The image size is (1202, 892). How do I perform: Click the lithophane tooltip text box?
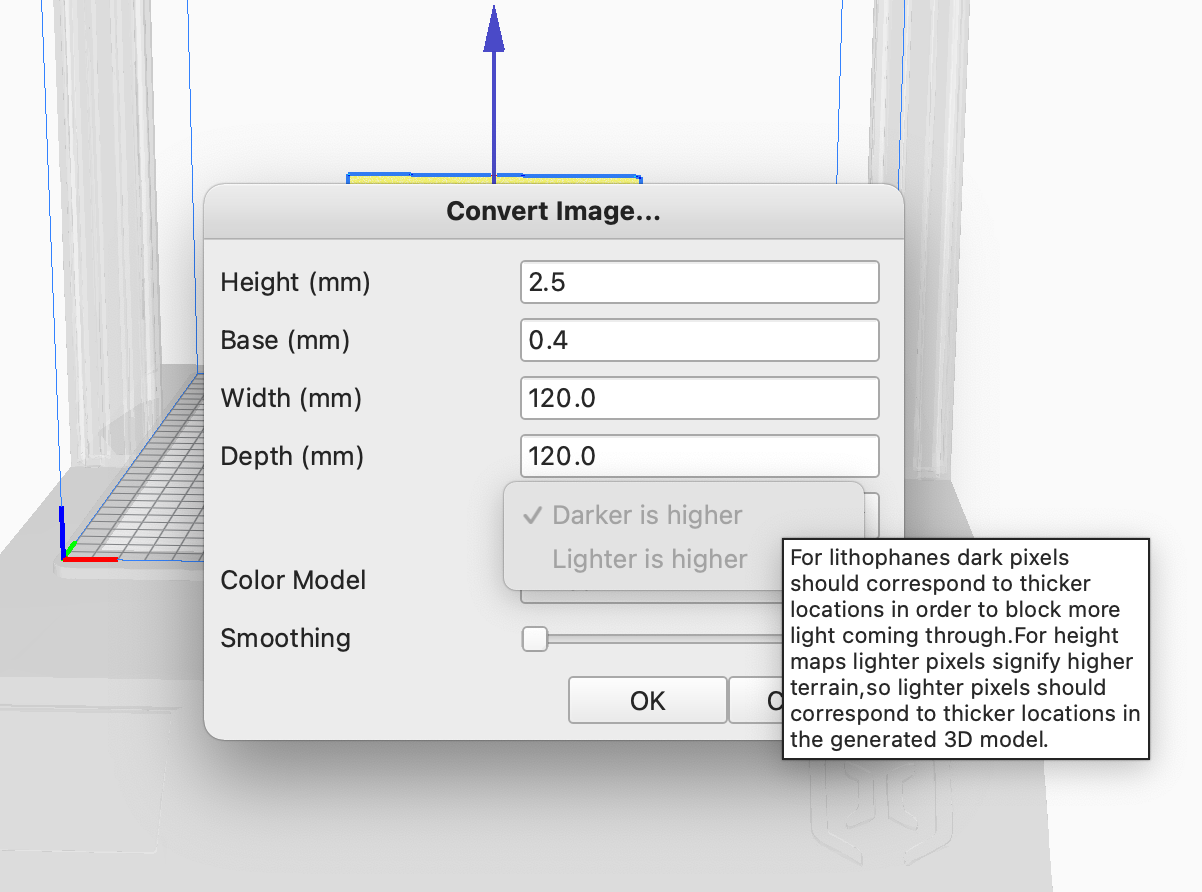click(x=965, y=648)
